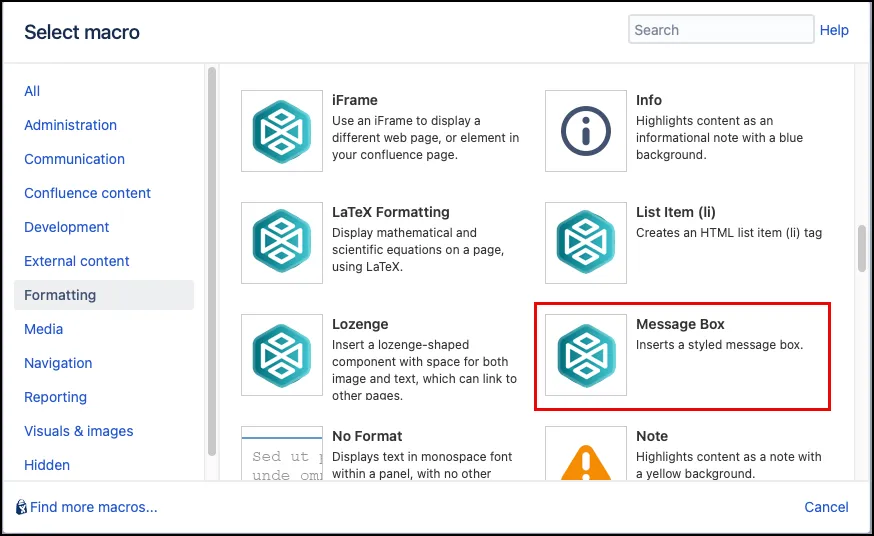Focus the macro Search field

coord(721,30)
